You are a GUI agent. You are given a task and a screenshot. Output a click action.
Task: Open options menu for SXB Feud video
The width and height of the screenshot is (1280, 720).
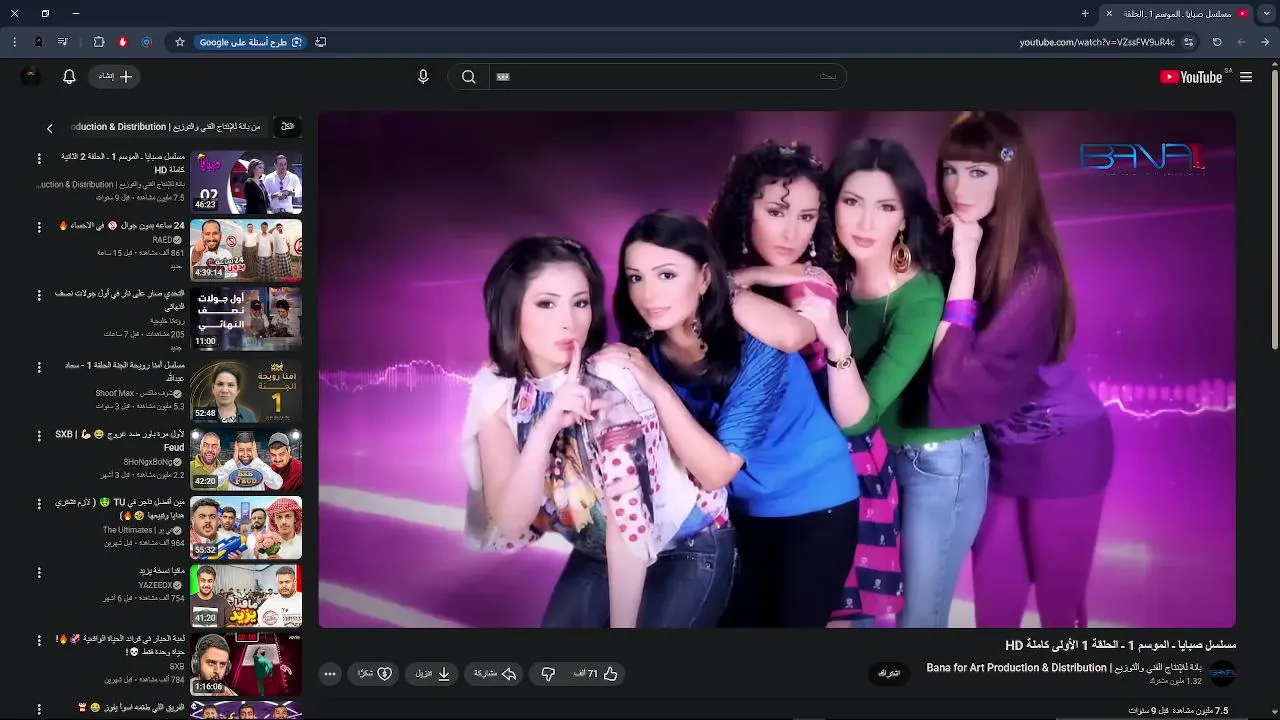39,435
